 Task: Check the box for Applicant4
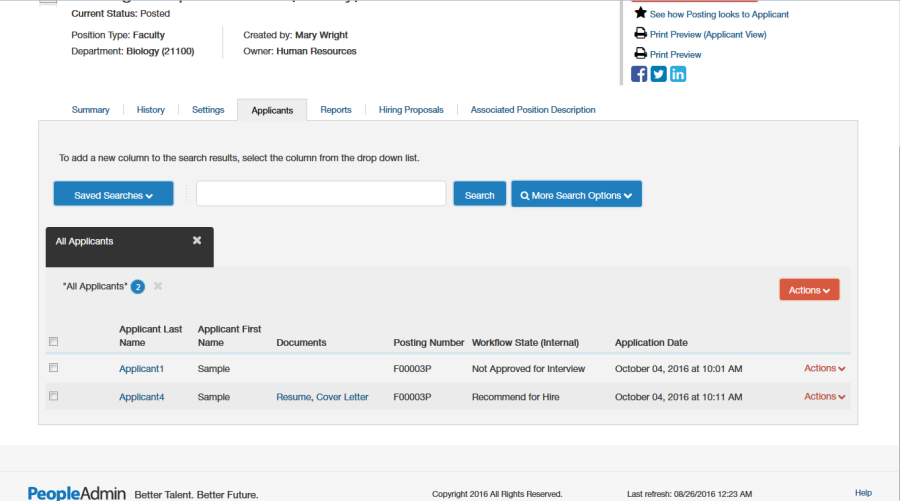54,396
